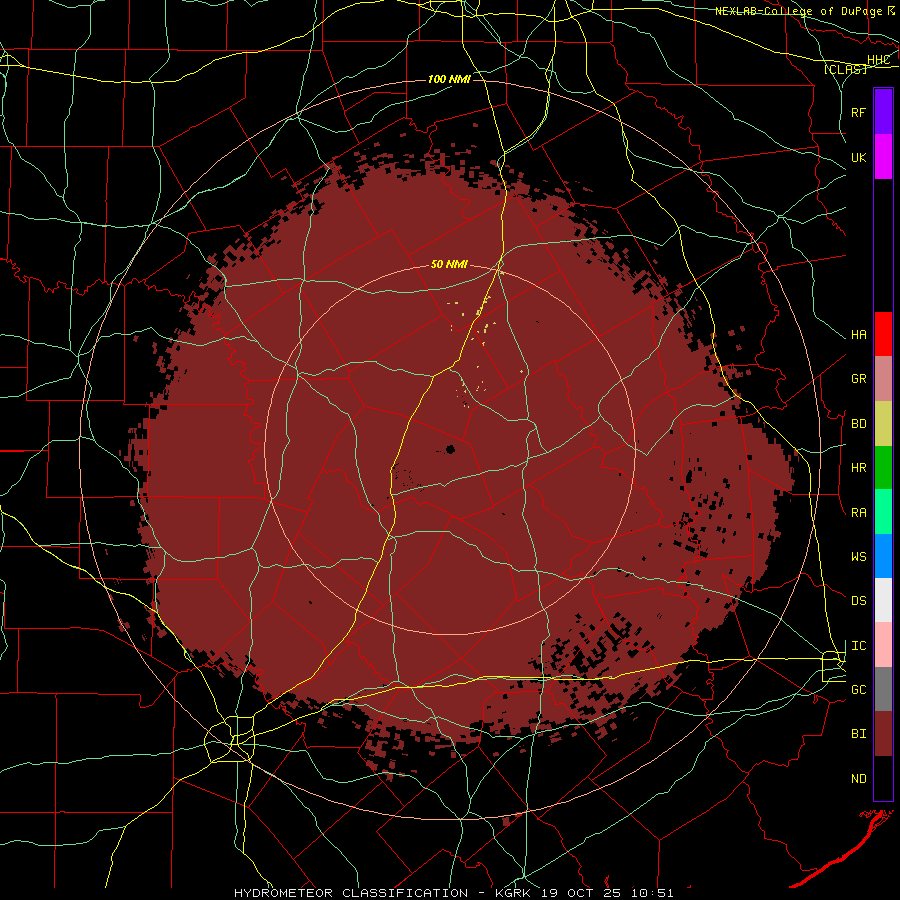
Task: Click the yellow BD legend swatch
Action: (x=883, y=424)
